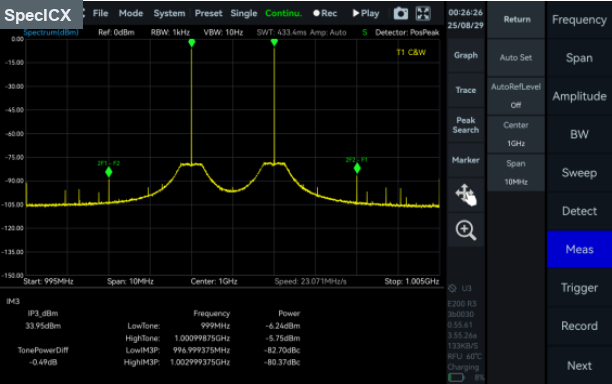
Task: Click the bottom Center: 1GHz label
Action: (214, 281)
